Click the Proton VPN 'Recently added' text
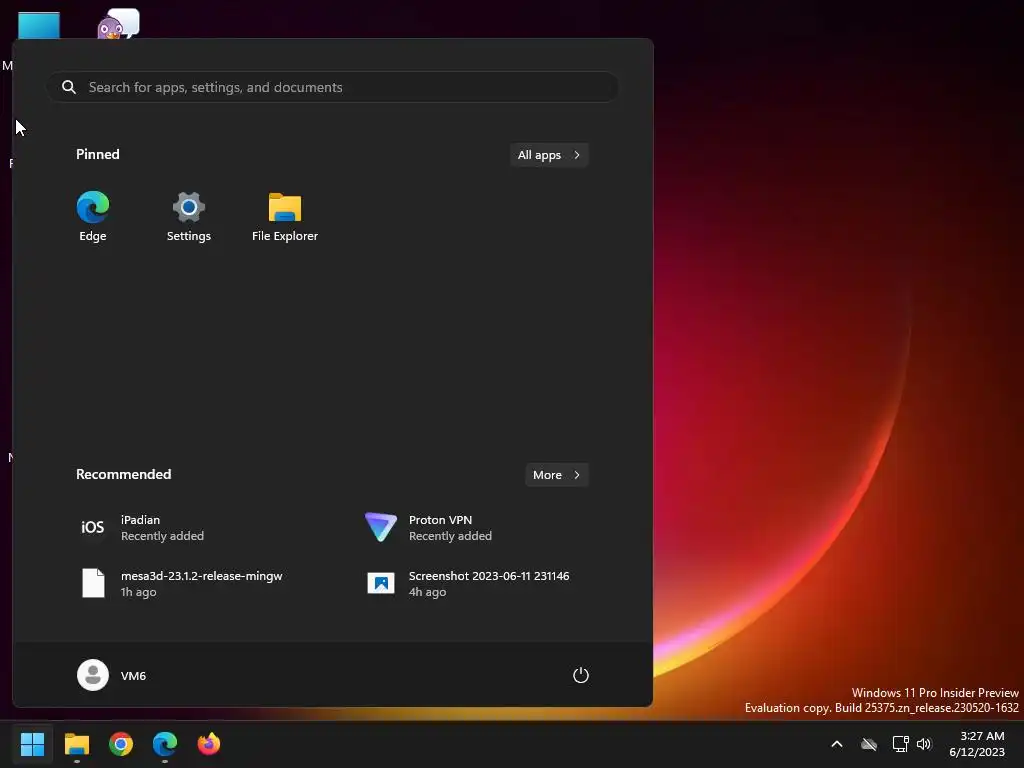The width and height of the screenshot is (1024, 768). click(x=450, y=536)
